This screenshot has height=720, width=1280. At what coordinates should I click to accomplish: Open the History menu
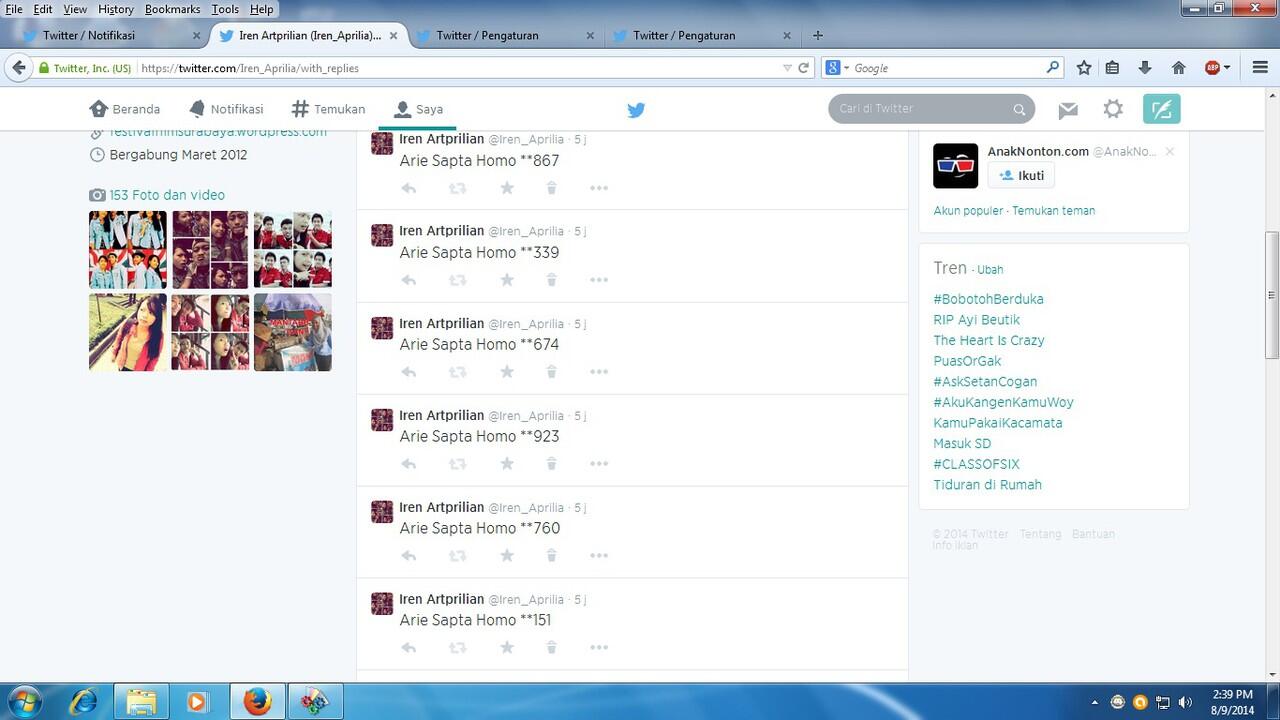(116, 9)
